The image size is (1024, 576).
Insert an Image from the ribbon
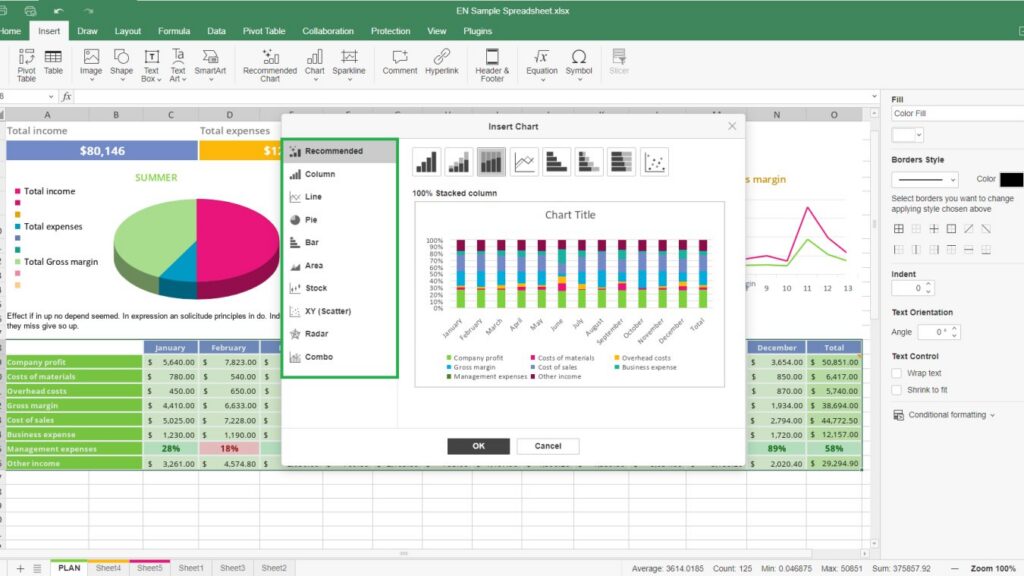tap(91, 64)
